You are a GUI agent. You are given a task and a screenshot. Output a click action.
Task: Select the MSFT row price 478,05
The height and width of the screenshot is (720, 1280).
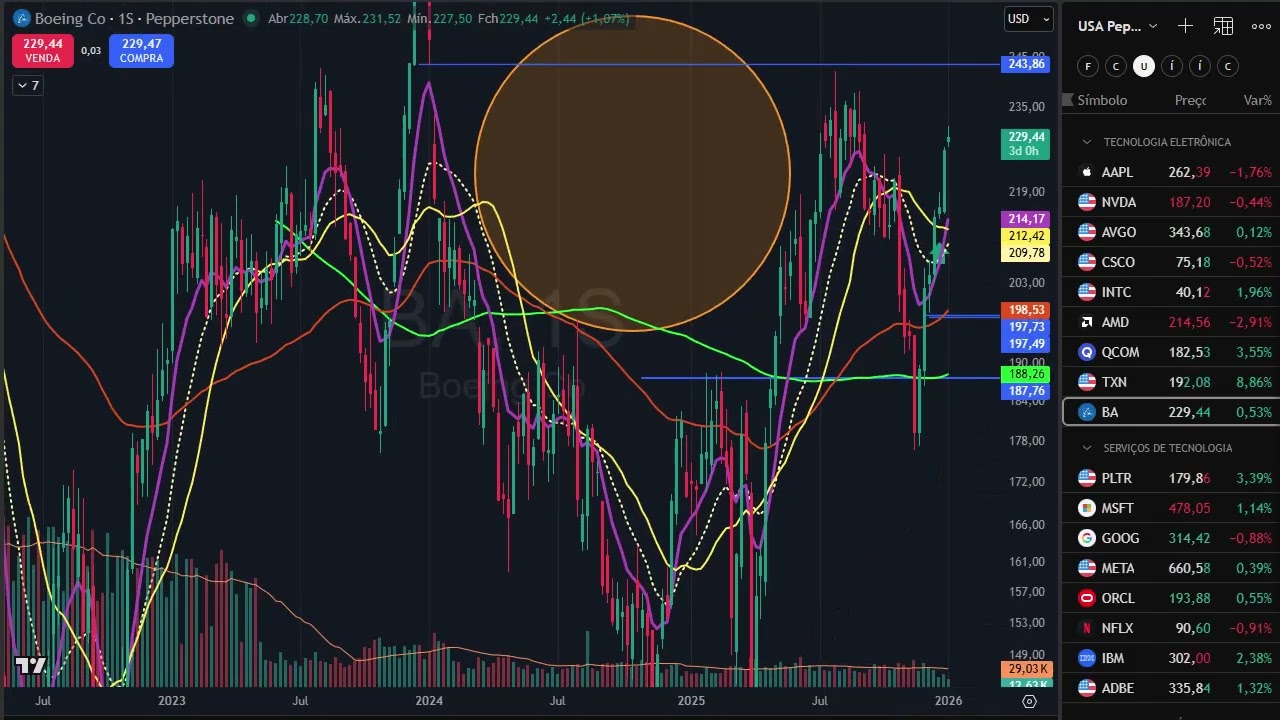pyautogui.click(x=1189, y=508)
